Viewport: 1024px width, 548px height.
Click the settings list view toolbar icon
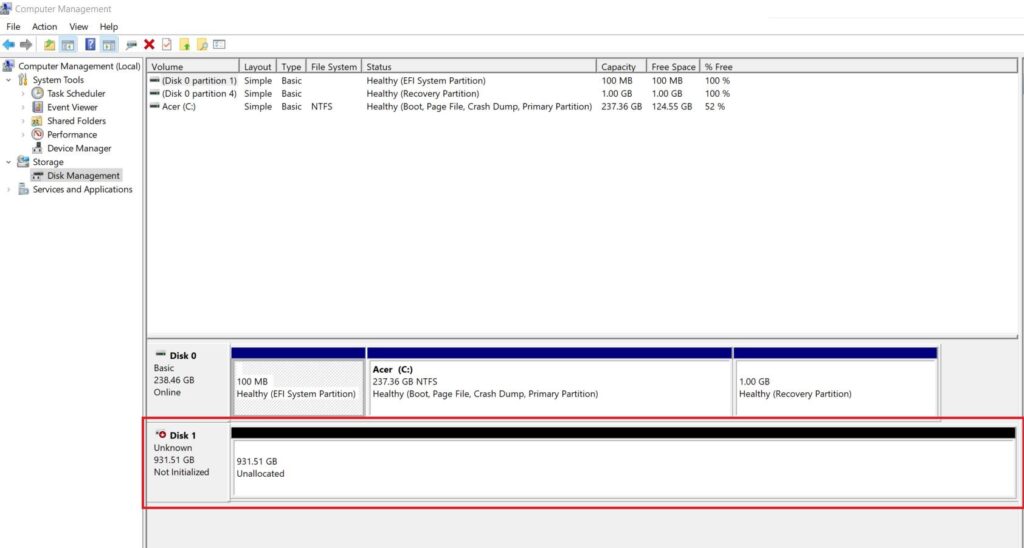pyautogui.click(x=219, y=44)
